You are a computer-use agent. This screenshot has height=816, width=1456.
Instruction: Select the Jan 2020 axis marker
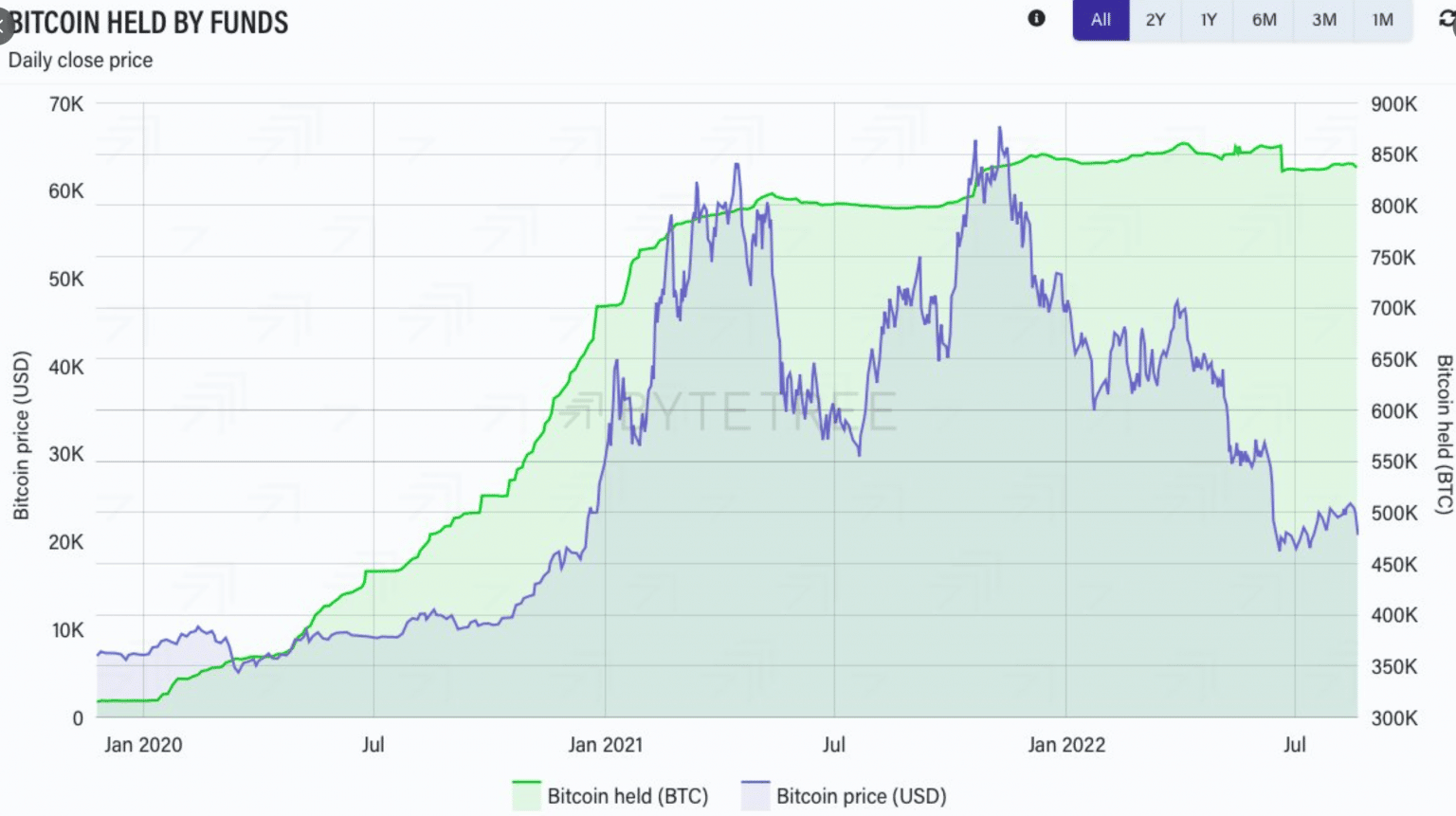pyautogui.click(x=143, y=745)
